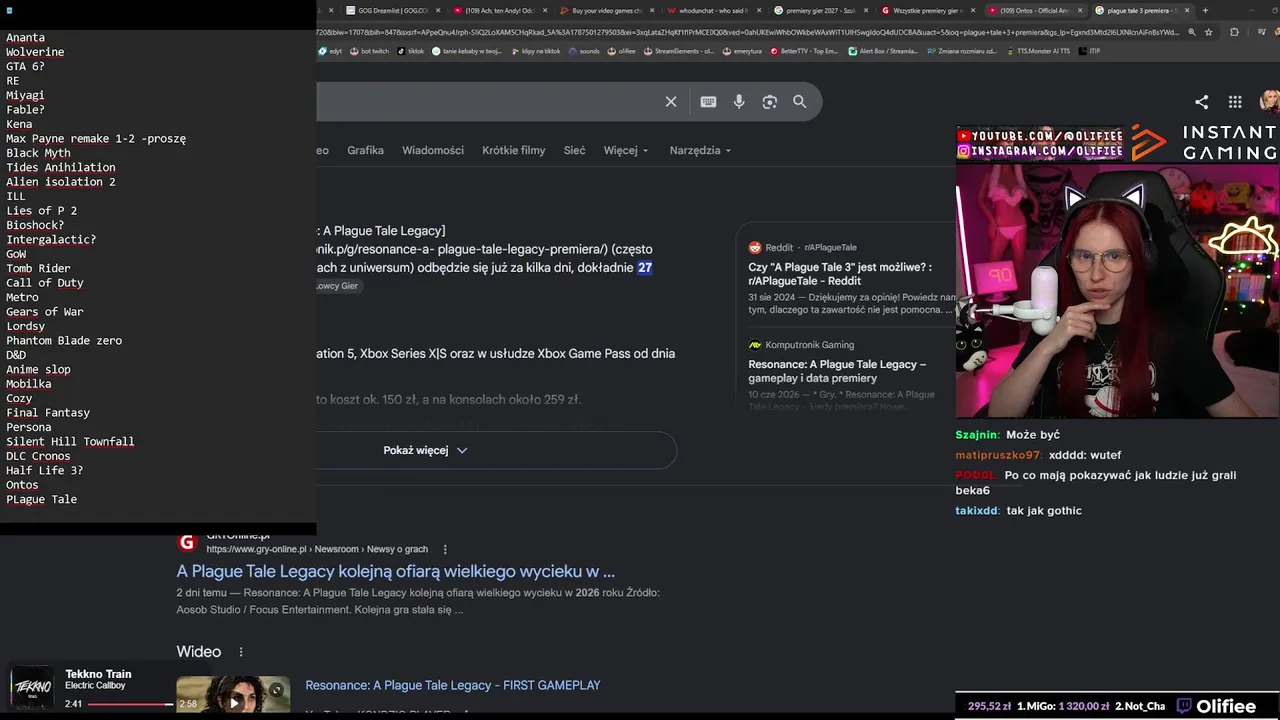Switch to the Krótkie filmy tab
1280x720 pixels.
514,150
